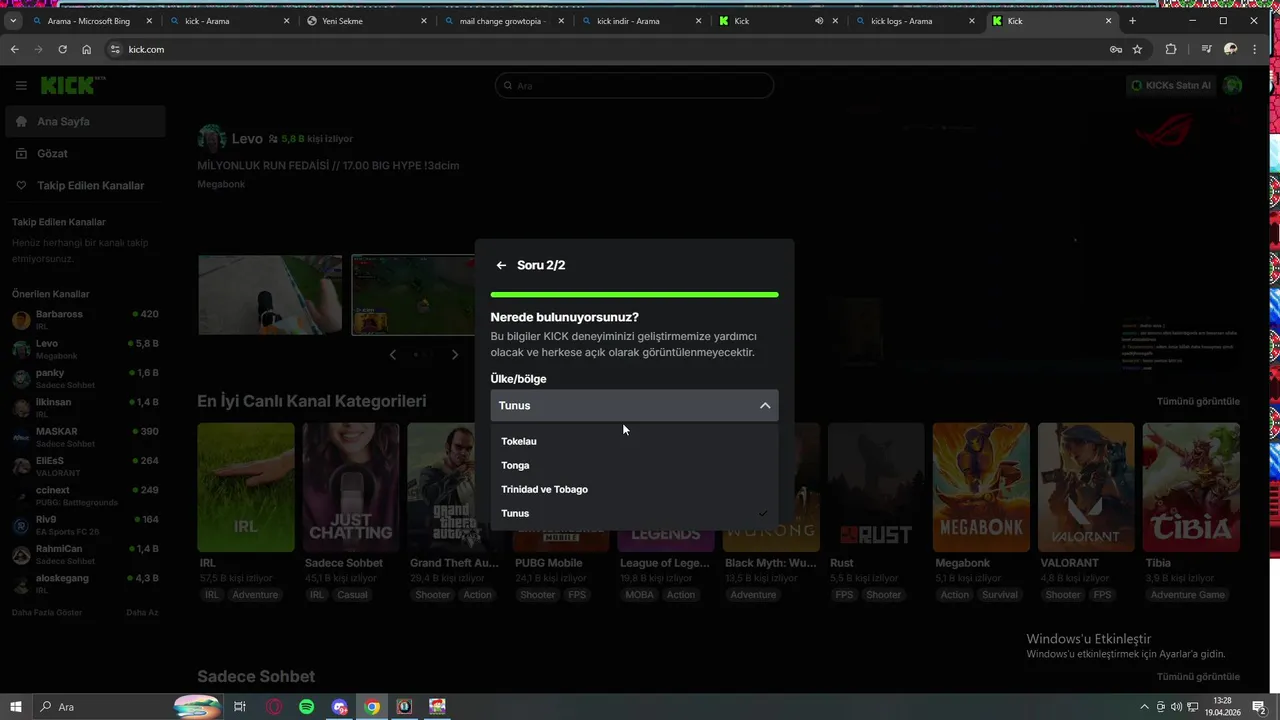Open the media control icon
1280x720 pixels.
click(x=1206, y=49)
